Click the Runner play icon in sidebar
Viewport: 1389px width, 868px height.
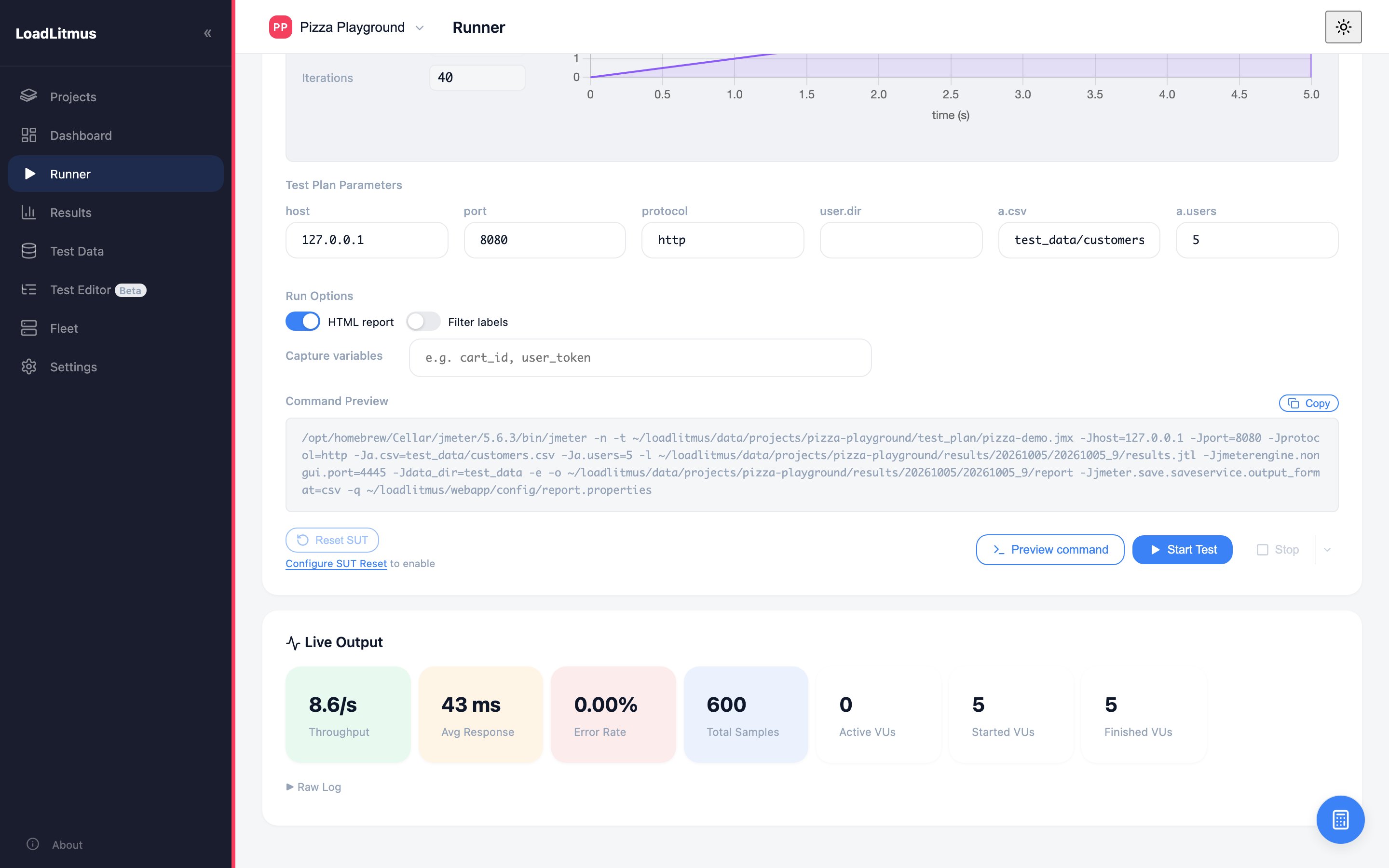click(x=30, y=174)
